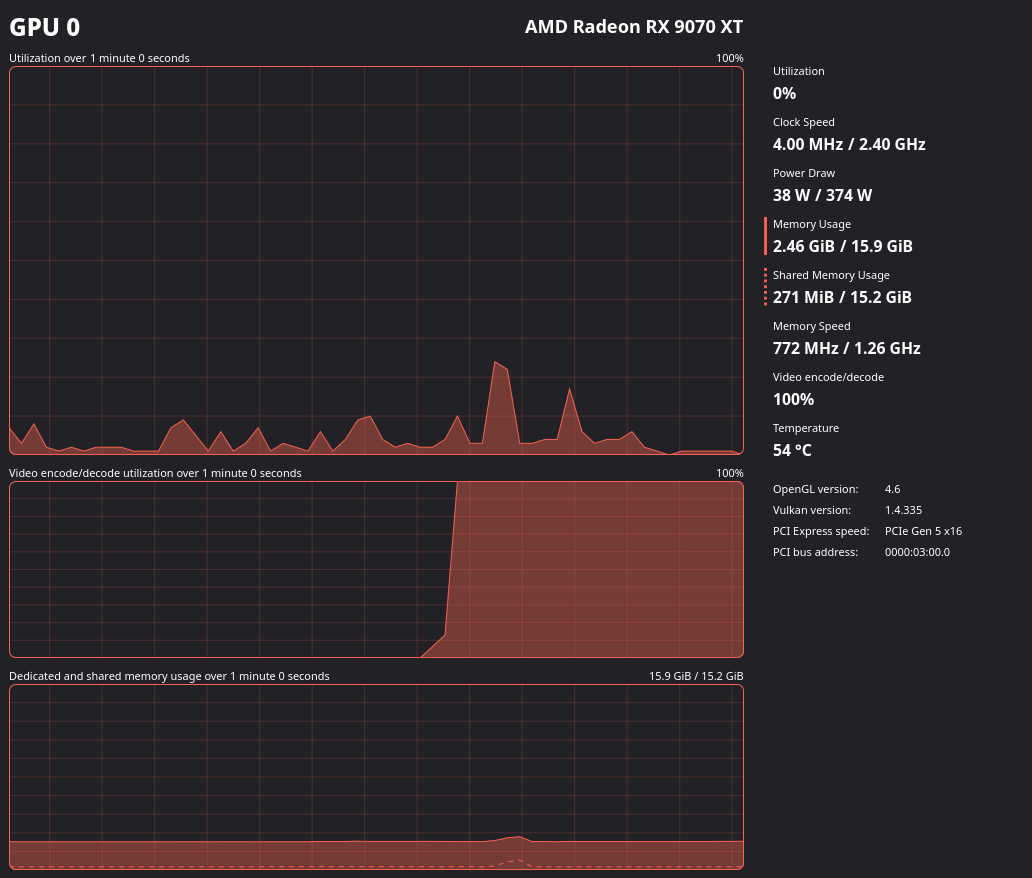Click the Video encode/decode 100% readout
This screenshot has width=1032, height=878.
[793, 400]
